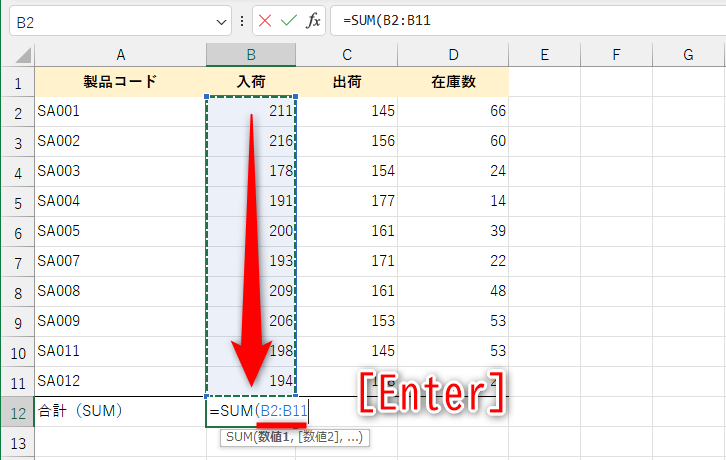Screen dimensions: 726x460
Task: Select row 5 header
Action: (18, 202)
